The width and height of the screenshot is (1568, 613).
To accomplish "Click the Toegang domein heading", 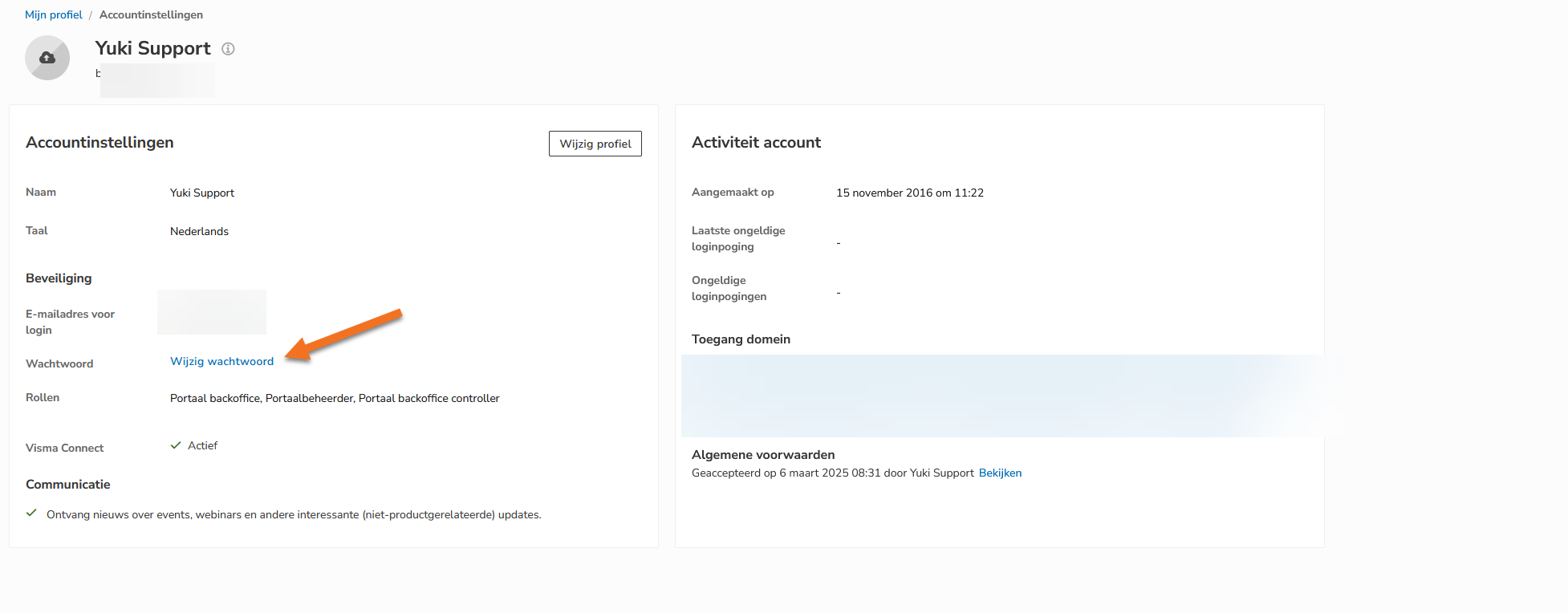I will (x=741, y=339).
